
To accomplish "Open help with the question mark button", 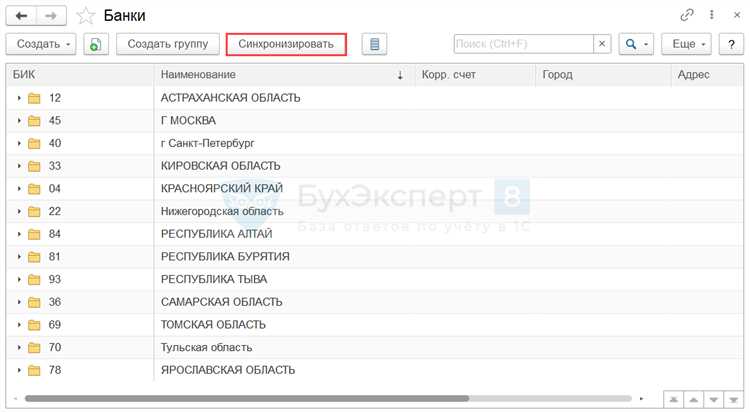I will pos(731,44).
